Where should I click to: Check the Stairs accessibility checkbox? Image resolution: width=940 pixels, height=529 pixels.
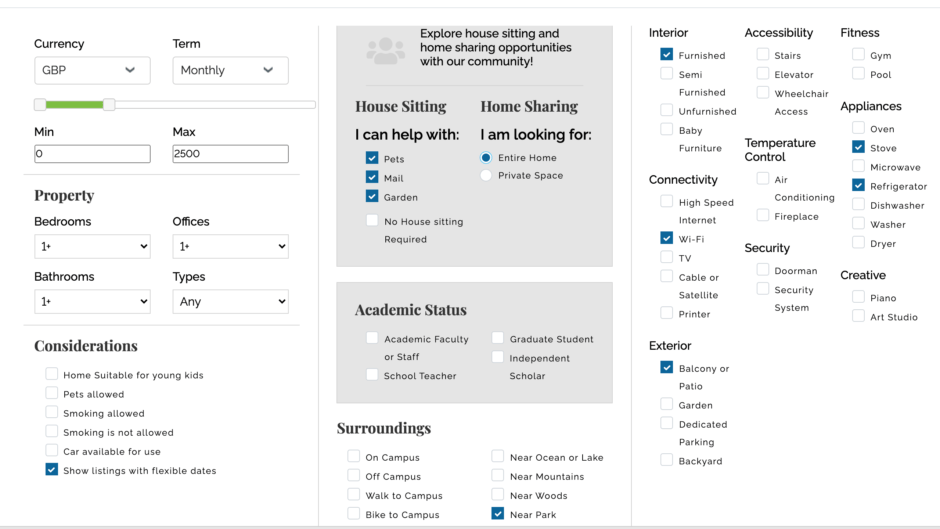click(763, 54)
